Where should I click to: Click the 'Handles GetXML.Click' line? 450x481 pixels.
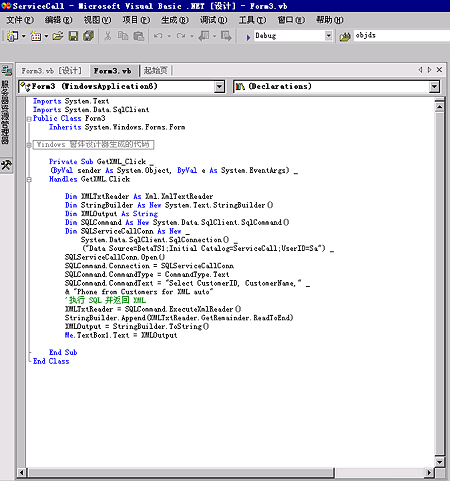pyautogui.click(x=89, y=179)
